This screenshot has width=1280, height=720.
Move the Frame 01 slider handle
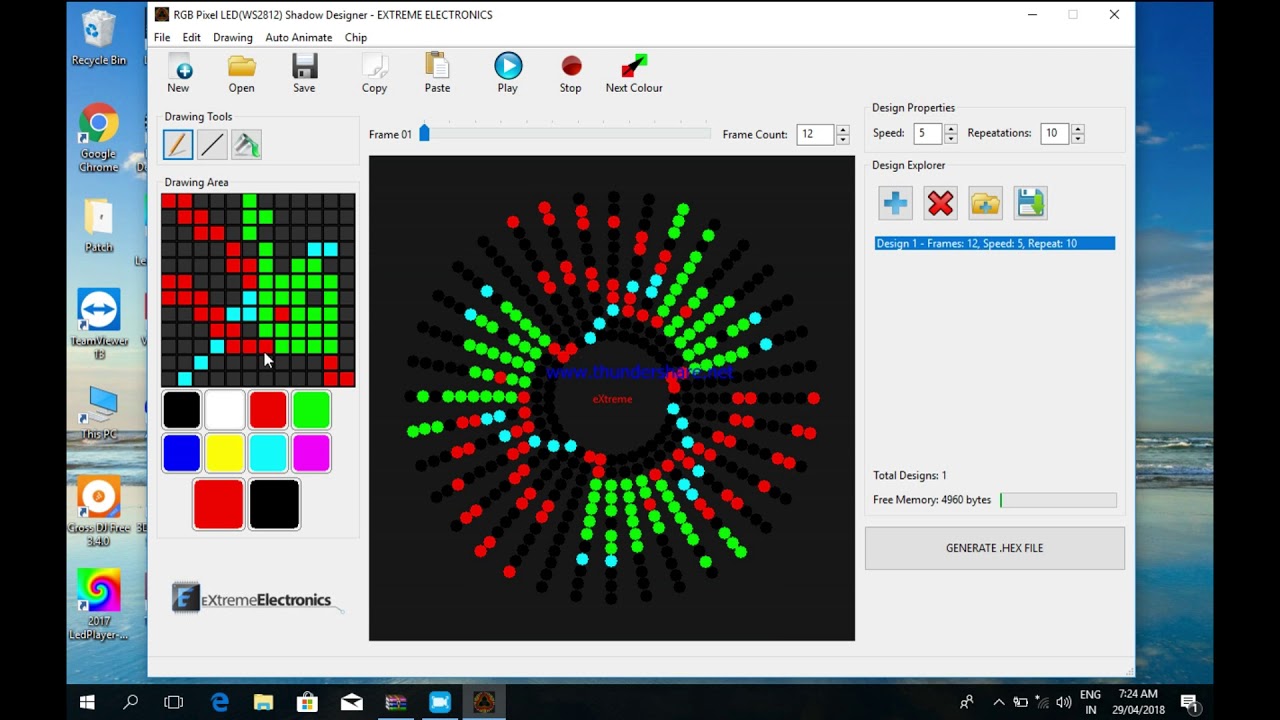coord(424,133)
